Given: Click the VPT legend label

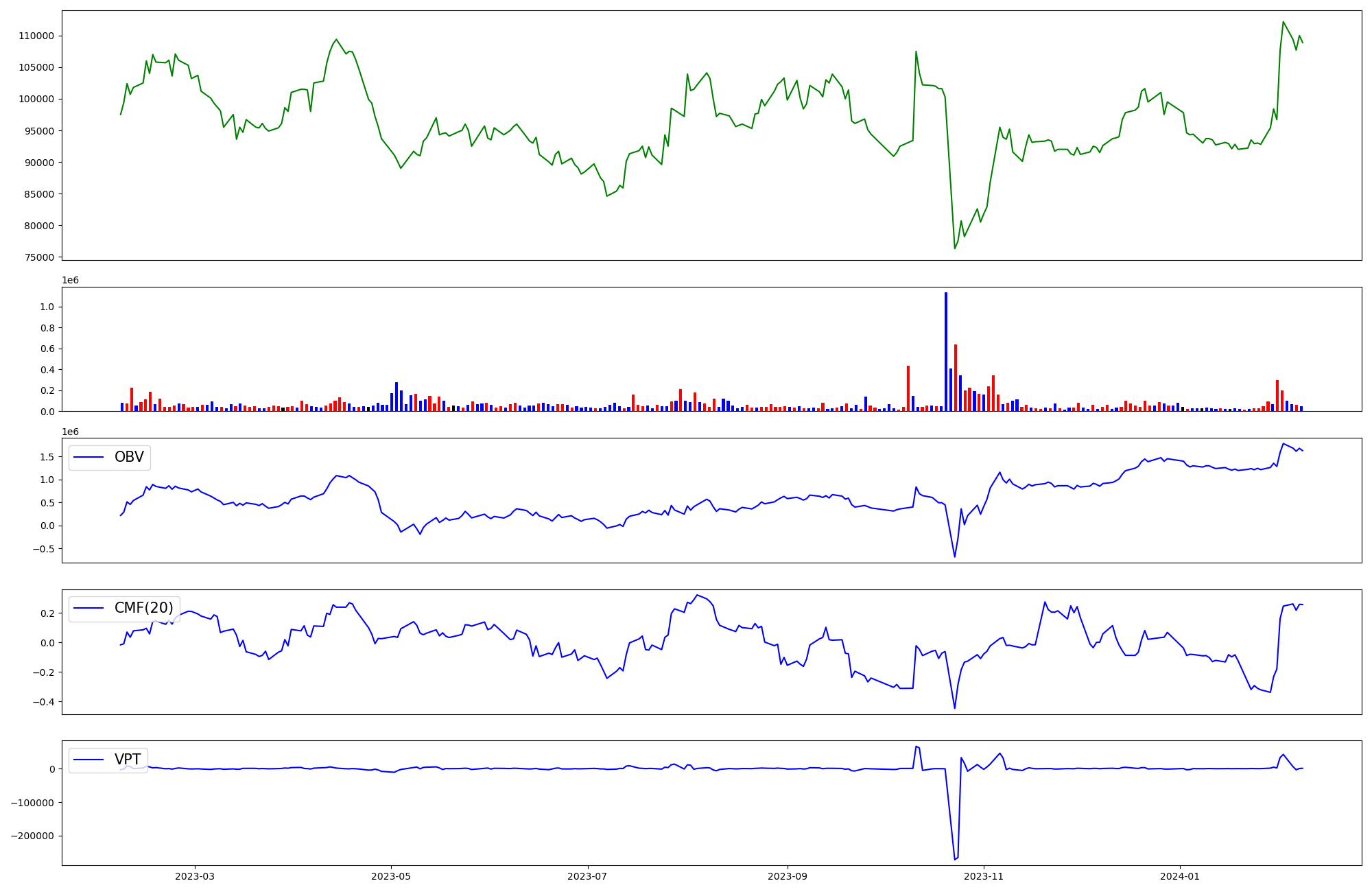Looking at the screenshot, I should click(x=128, y=760).
